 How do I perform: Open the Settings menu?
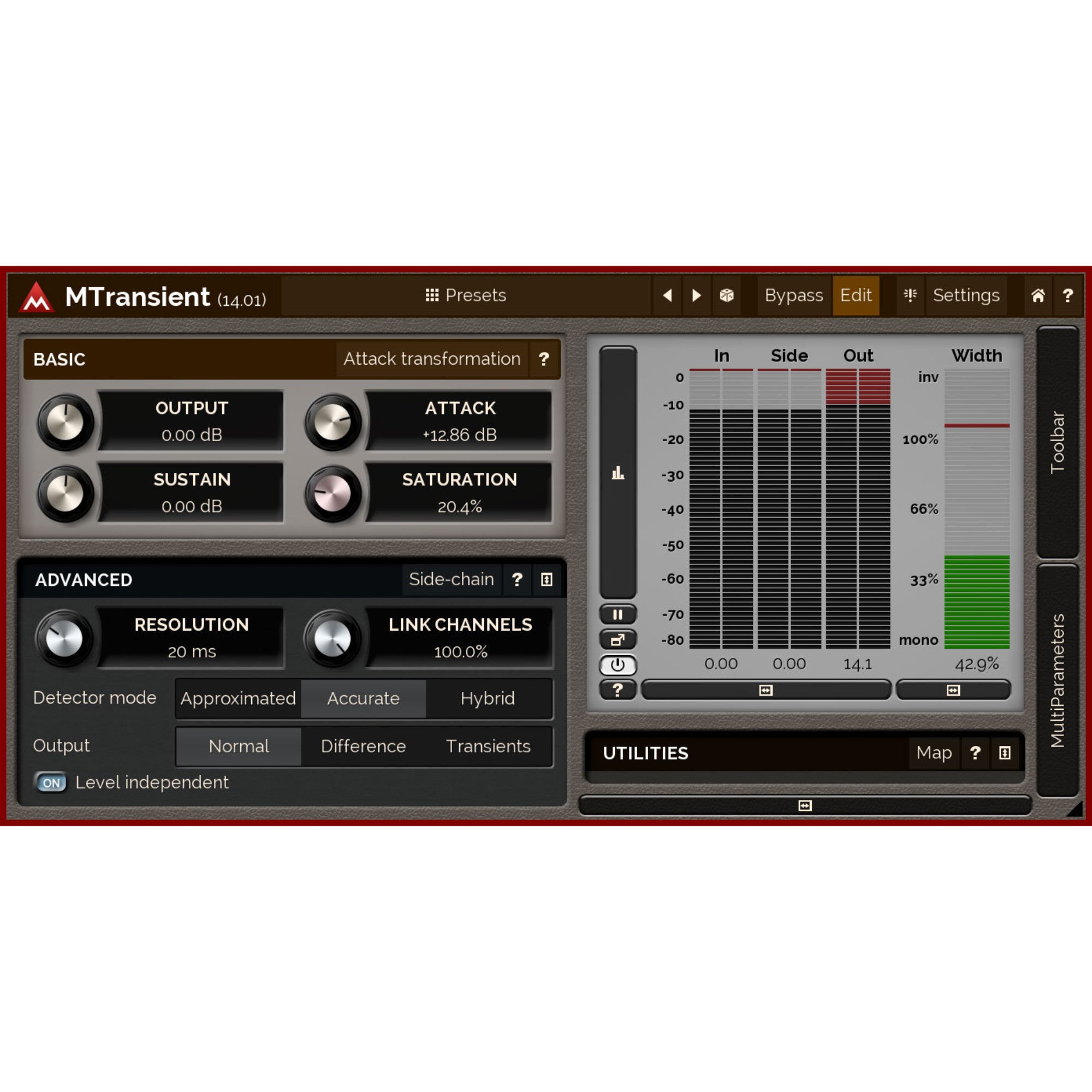[966, 295]
